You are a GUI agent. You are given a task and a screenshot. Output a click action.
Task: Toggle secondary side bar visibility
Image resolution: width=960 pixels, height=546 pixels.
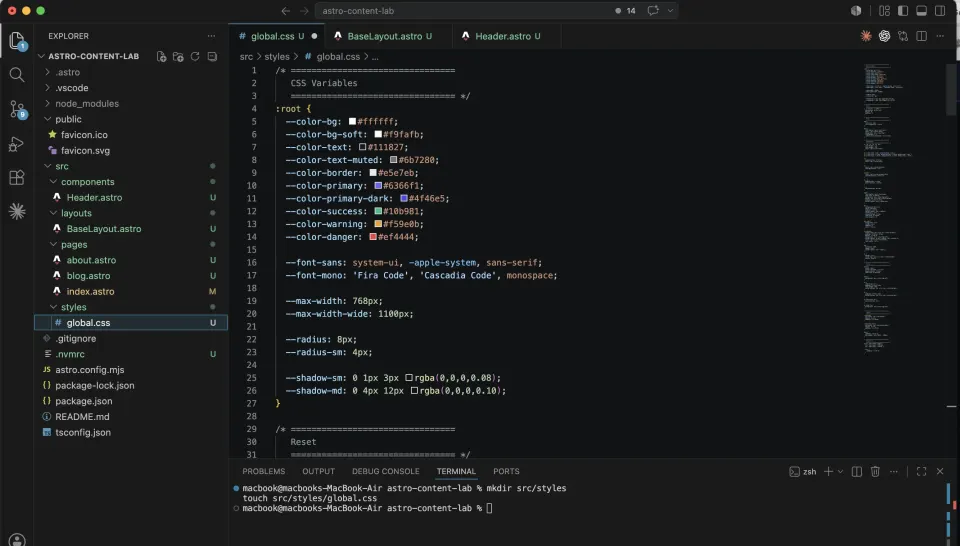point(940,10)
